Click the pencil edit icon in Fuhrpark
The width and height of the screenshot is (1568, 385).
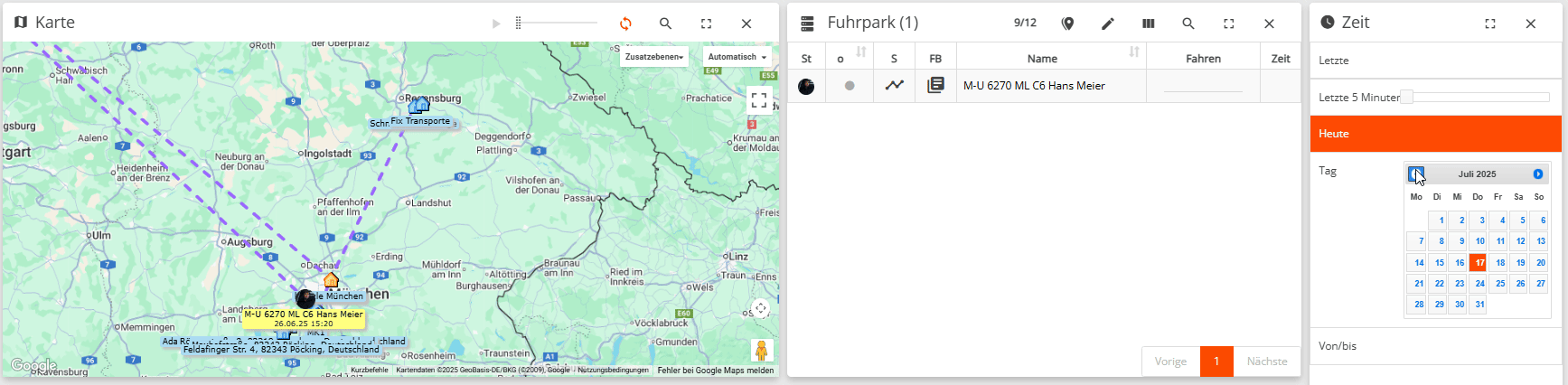point(1108,23)
